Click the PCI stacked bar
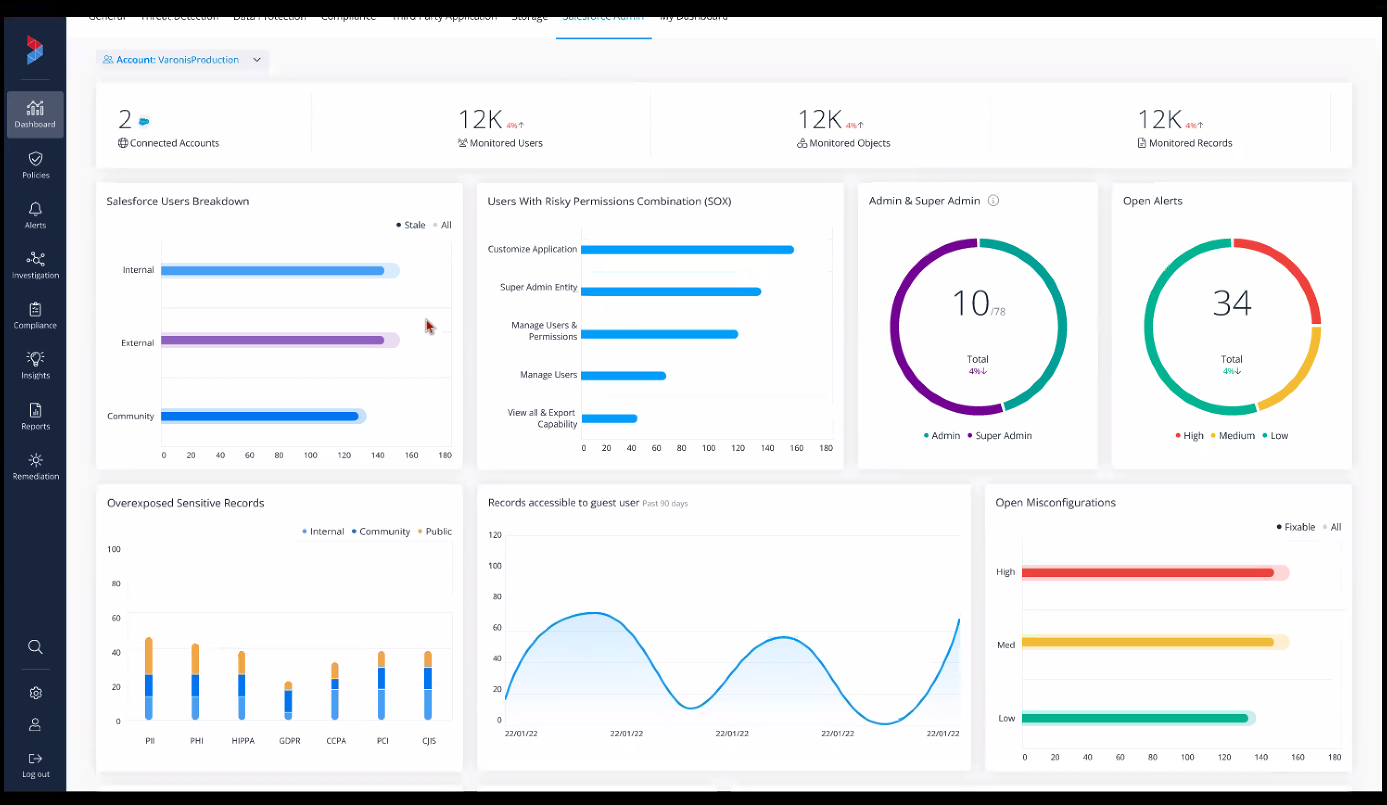1387x805 pixels. coord(381,686)
